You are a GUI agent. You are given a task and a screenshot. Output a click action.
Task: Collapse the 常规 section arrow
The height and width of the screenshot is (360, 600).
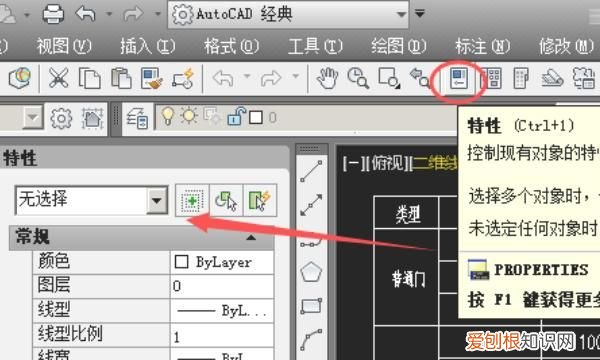coord(251,238)
